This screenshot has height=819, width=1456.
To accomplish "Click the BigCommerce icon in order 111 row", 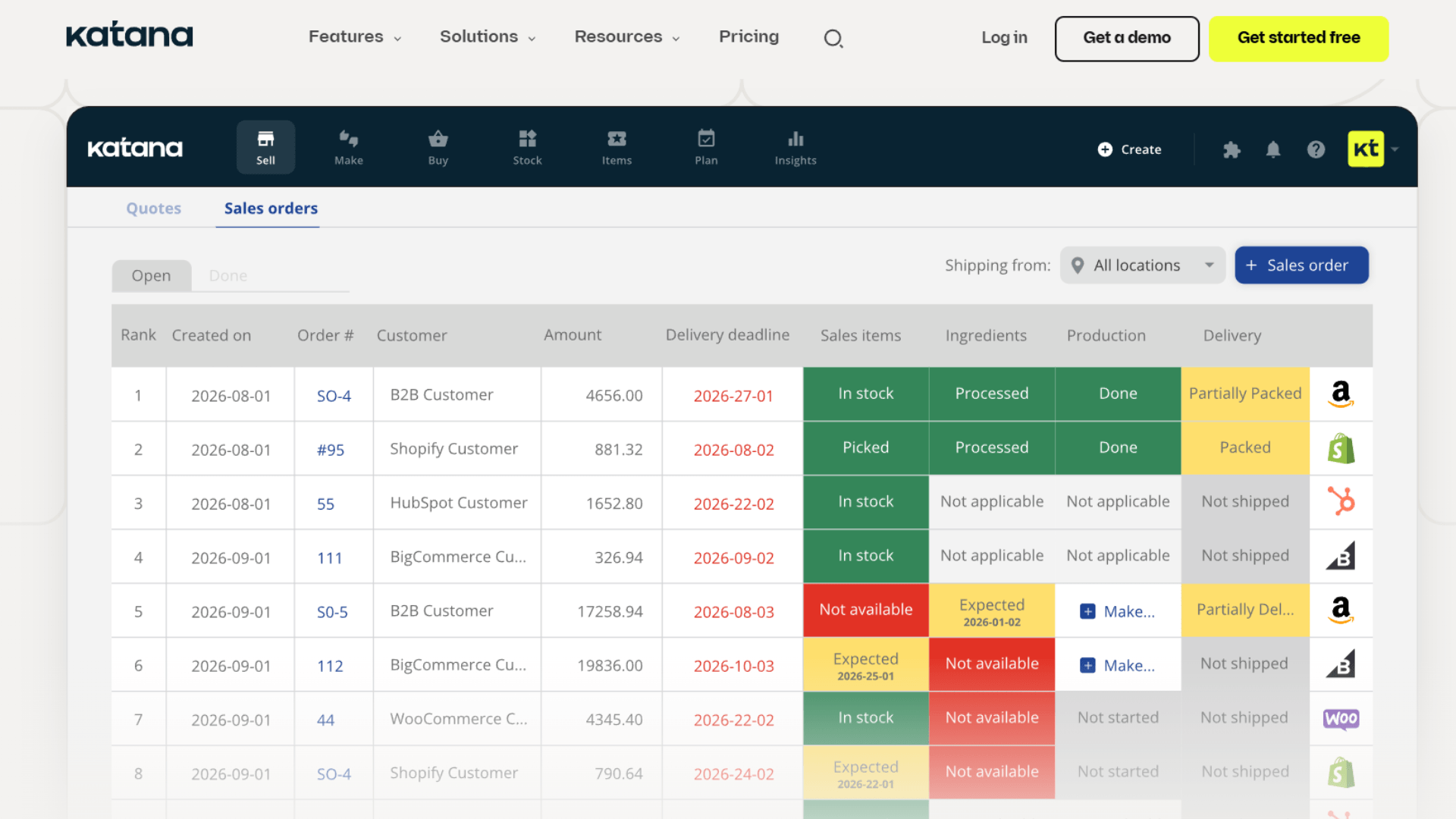I will (1341, 556).
